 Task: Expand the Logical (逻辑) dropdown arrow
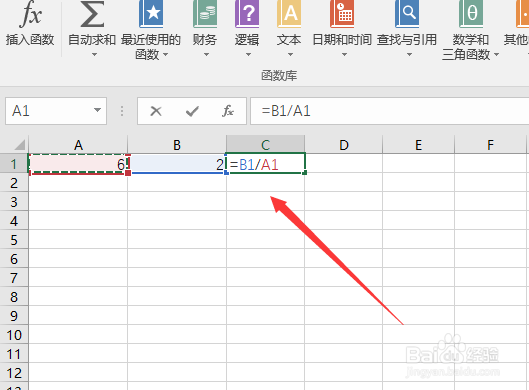pos(248,54)
